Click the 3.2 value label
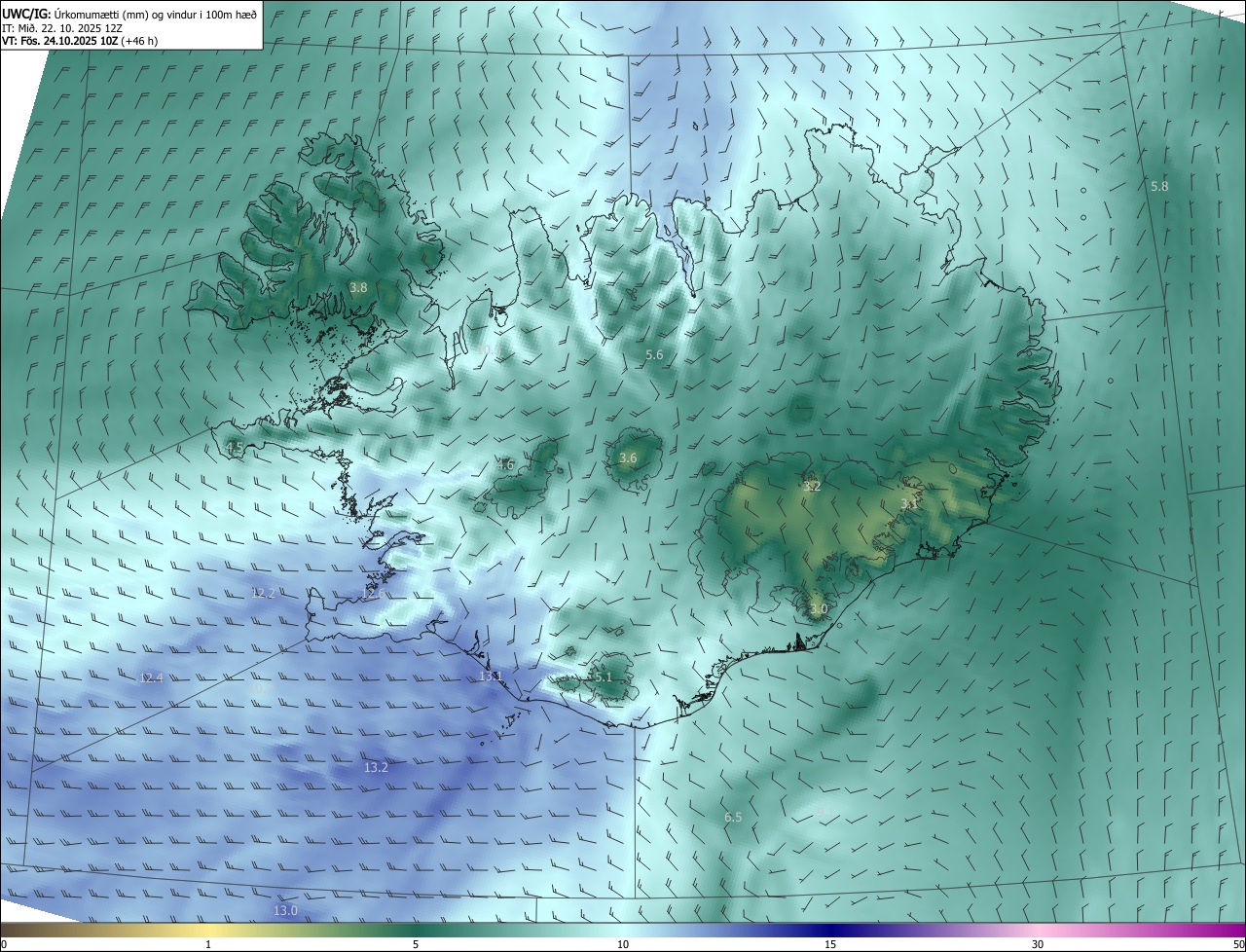Screen dimensions: 1246x952 [812, 486]
